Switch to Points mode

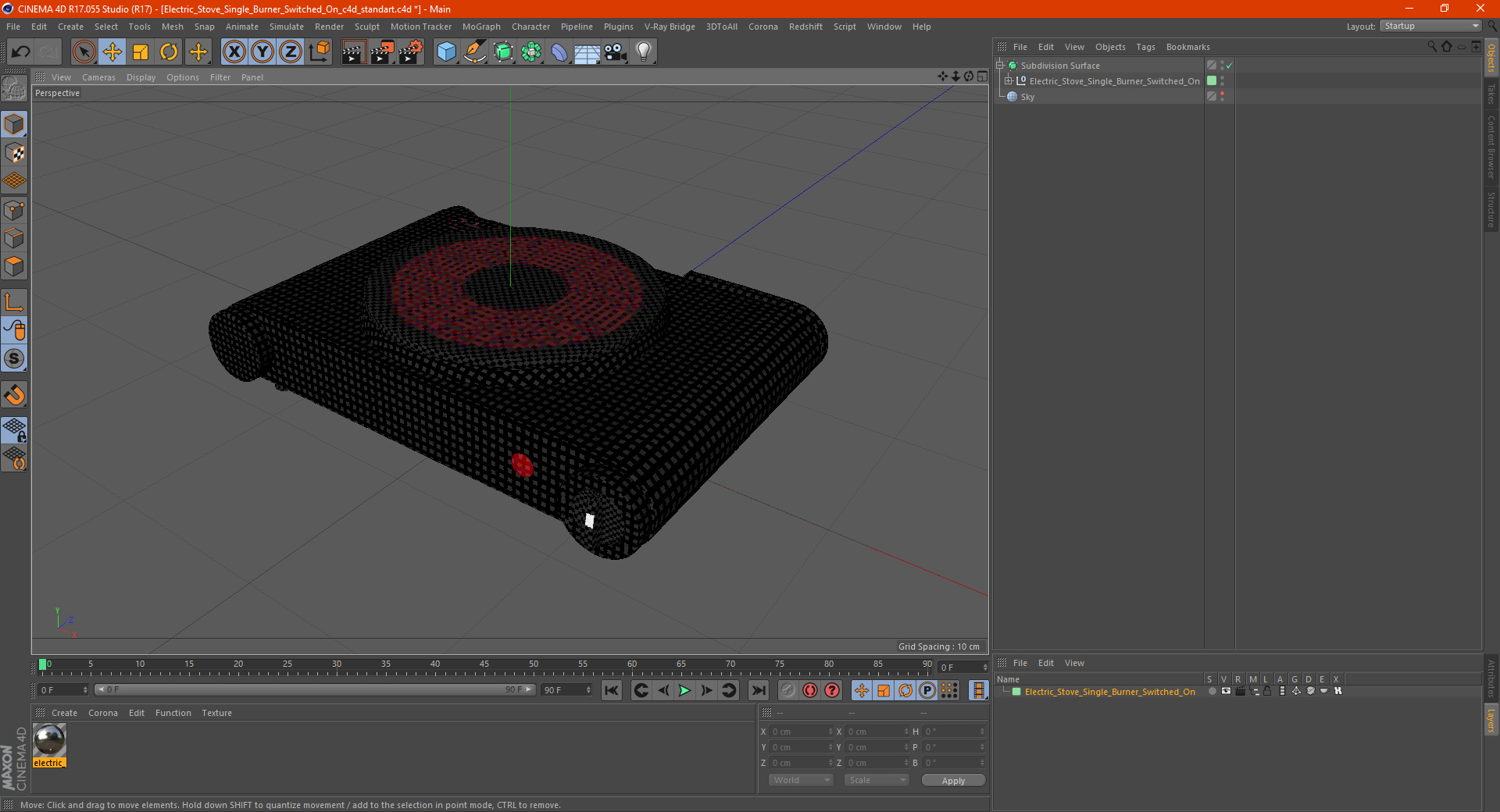click(14, 210)
